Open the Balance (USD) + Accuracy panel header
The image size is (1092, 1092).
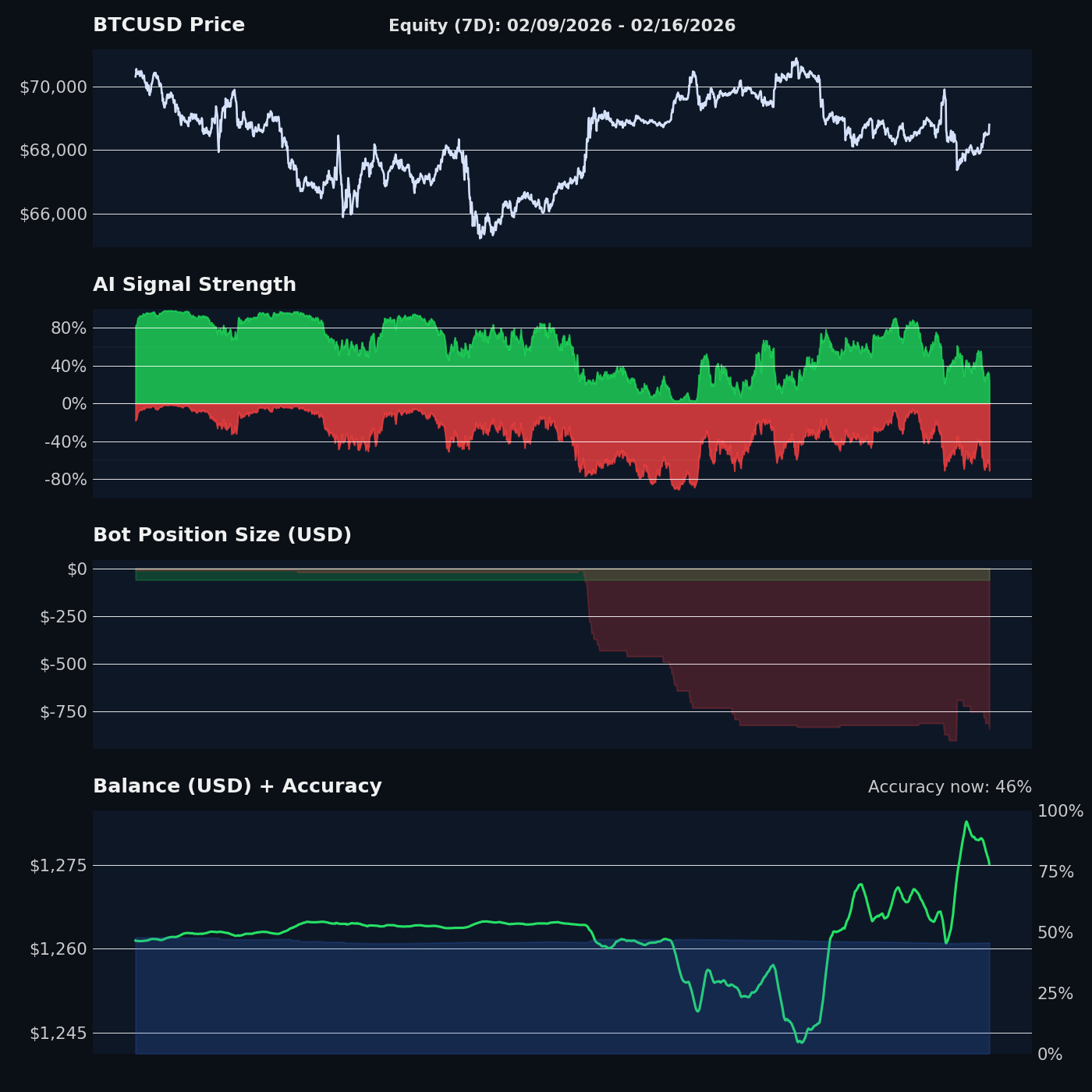pyautogui.click(x=237, y=787)
